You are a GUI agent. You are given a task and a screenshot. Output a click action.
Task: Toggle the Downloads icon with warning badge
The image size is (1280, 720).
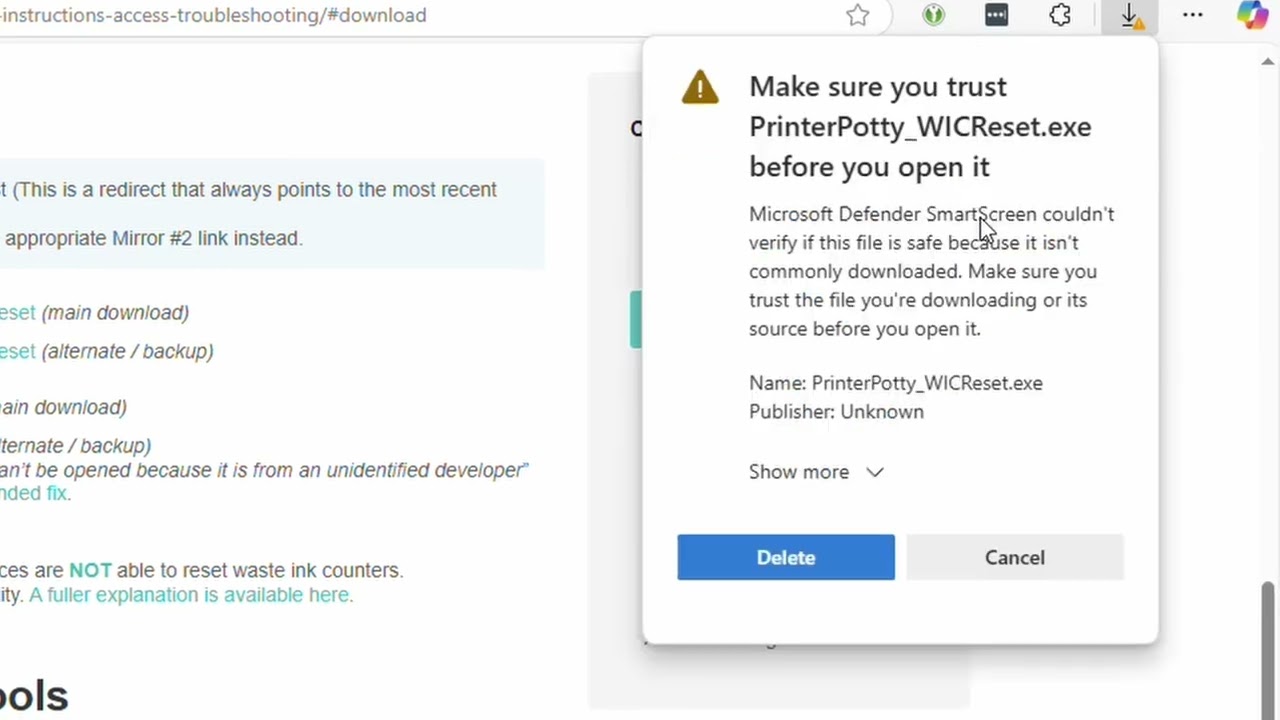point(1130,16)
